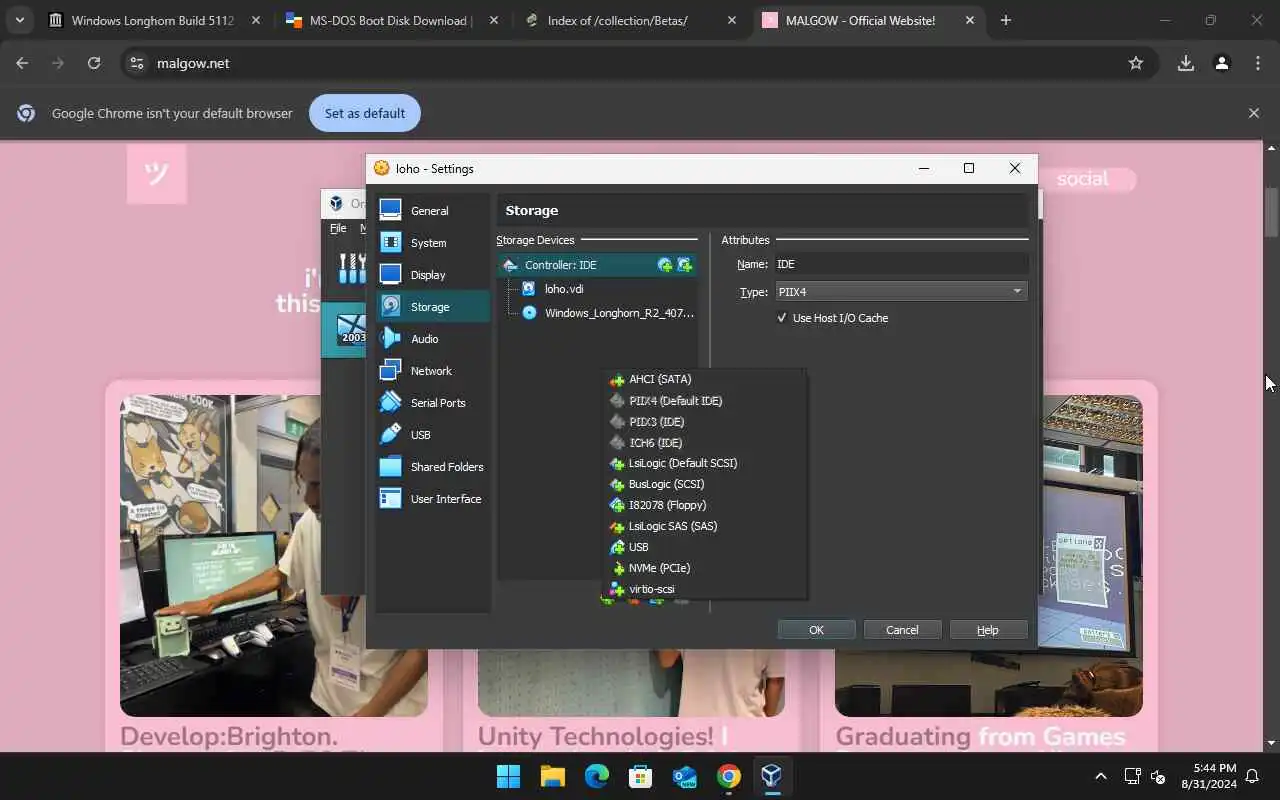This screenshot has width=1280, height=800.
Task: Reload the malgow.net page
Action: [94, 63]
